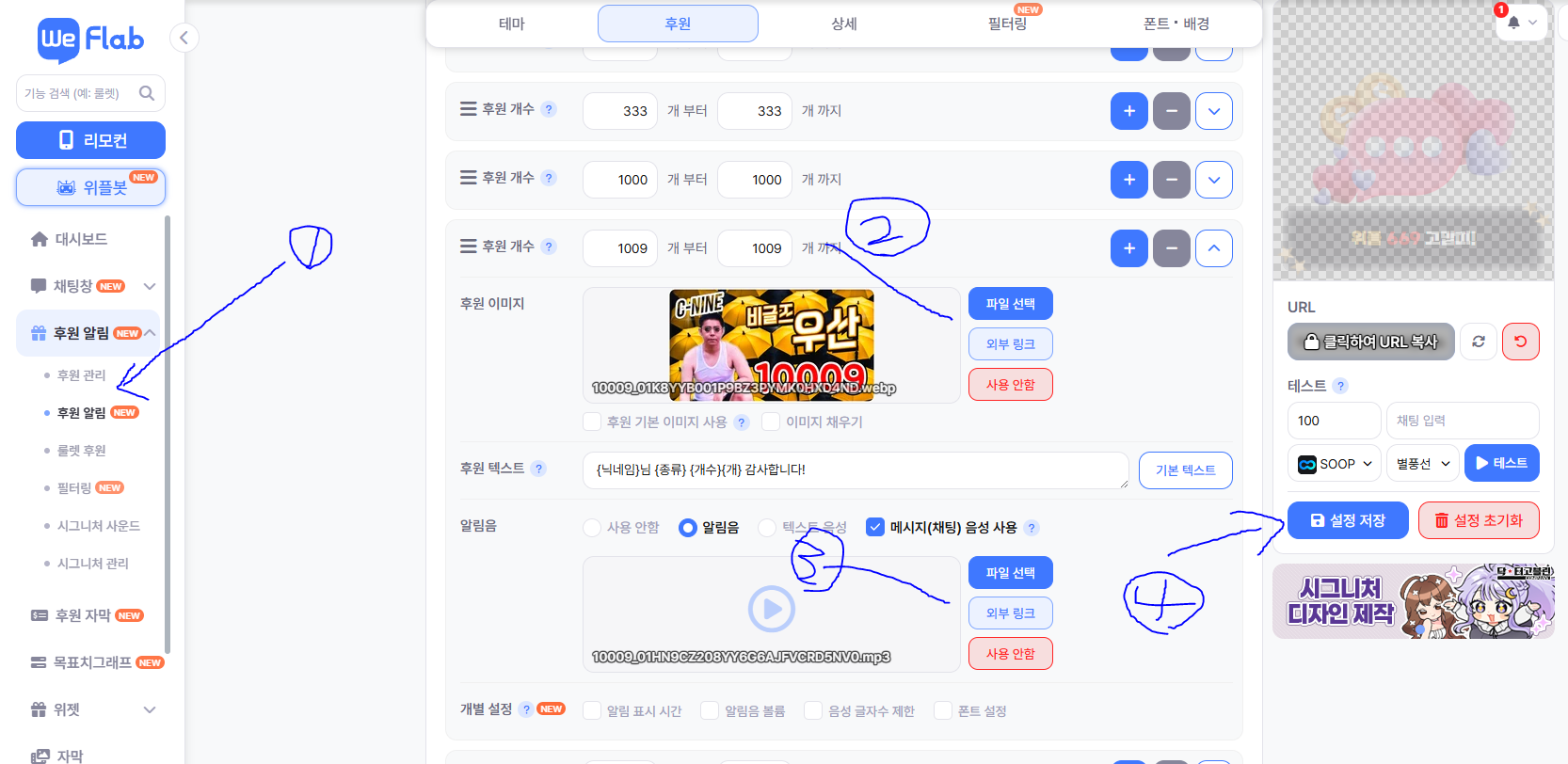Click the red URL reset icon
Image resolution: width=1568 pixels, height=764 pixels.
(x=1520, y=342)
